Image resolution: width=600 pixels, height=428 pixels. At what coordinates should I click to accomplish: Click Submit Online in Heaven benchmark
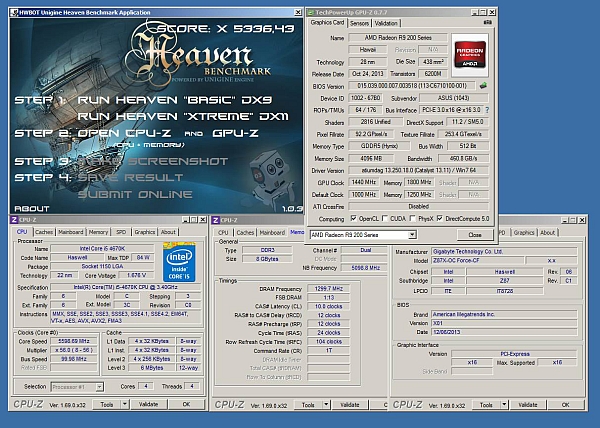point(135,194)
